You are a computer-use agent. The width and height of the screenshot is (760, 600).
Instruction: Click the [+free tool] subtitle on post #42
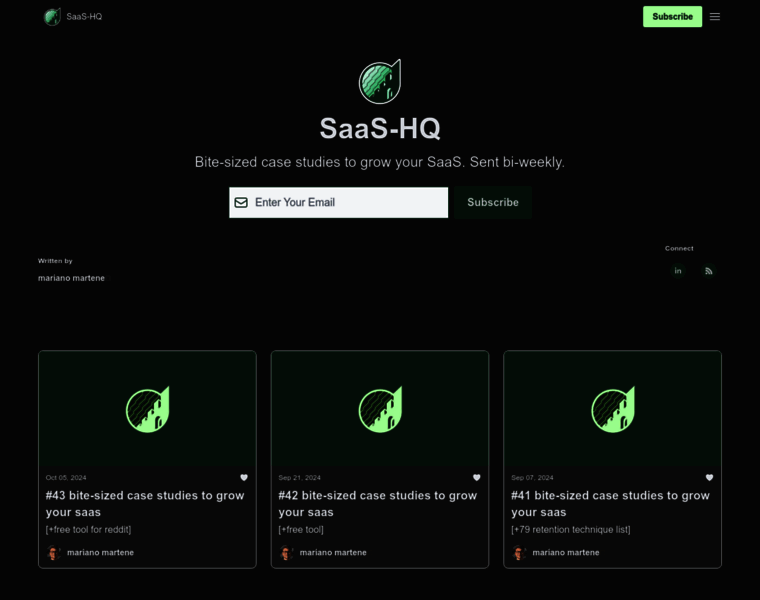tap(301, 530)
